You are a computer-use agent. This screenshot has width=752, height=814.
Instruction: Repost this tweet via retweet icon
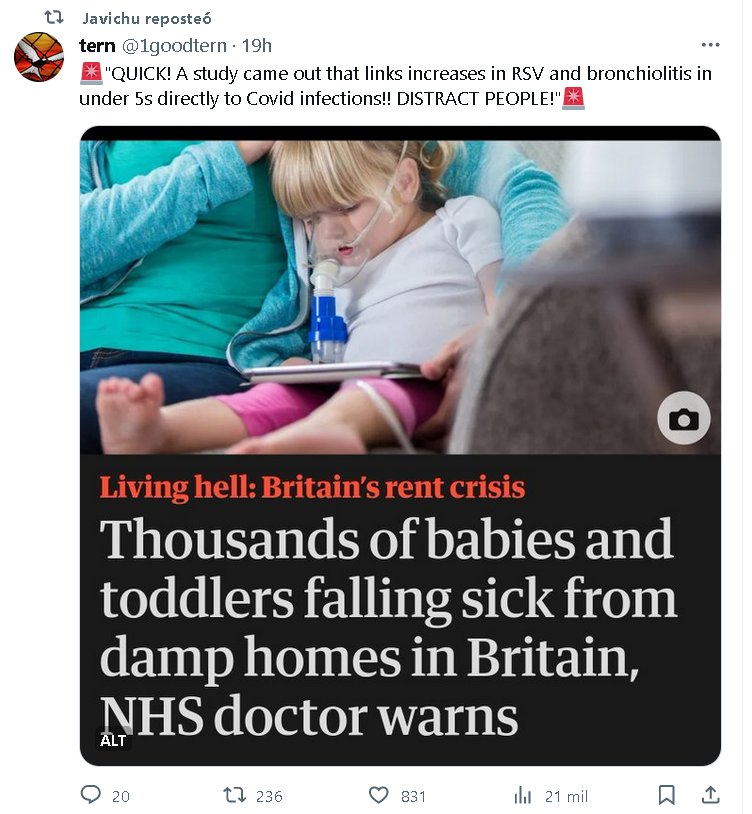coord(233,795)
